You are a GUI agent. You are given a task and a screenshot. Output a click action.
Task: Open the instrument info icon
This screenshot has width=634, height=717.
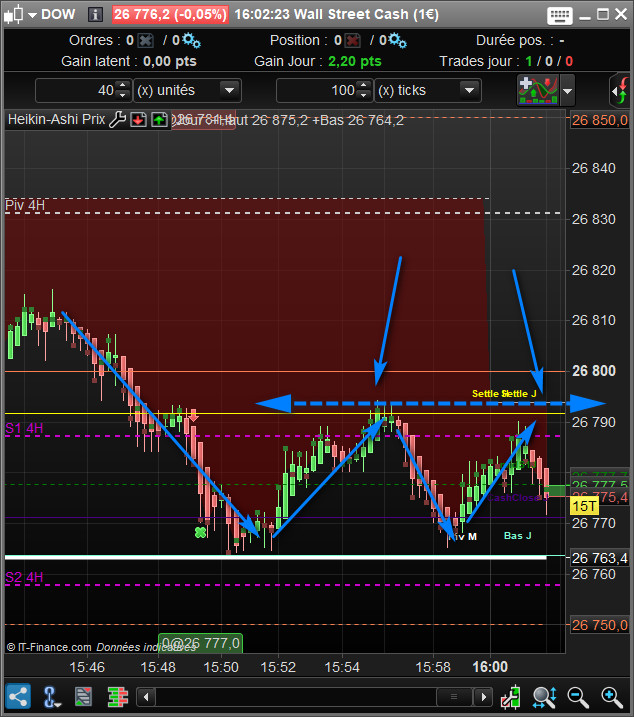click(95, 14)
